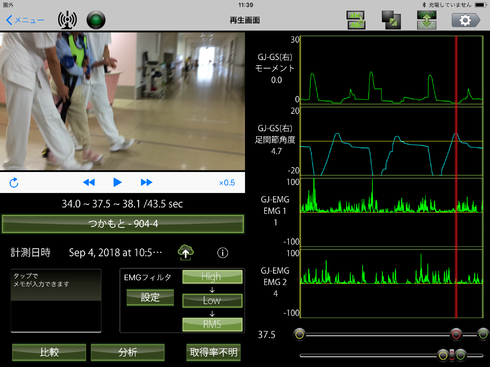This screenshot has width=490, height=367.
Task: Open the gear settings button
Action: click(466, 20)
